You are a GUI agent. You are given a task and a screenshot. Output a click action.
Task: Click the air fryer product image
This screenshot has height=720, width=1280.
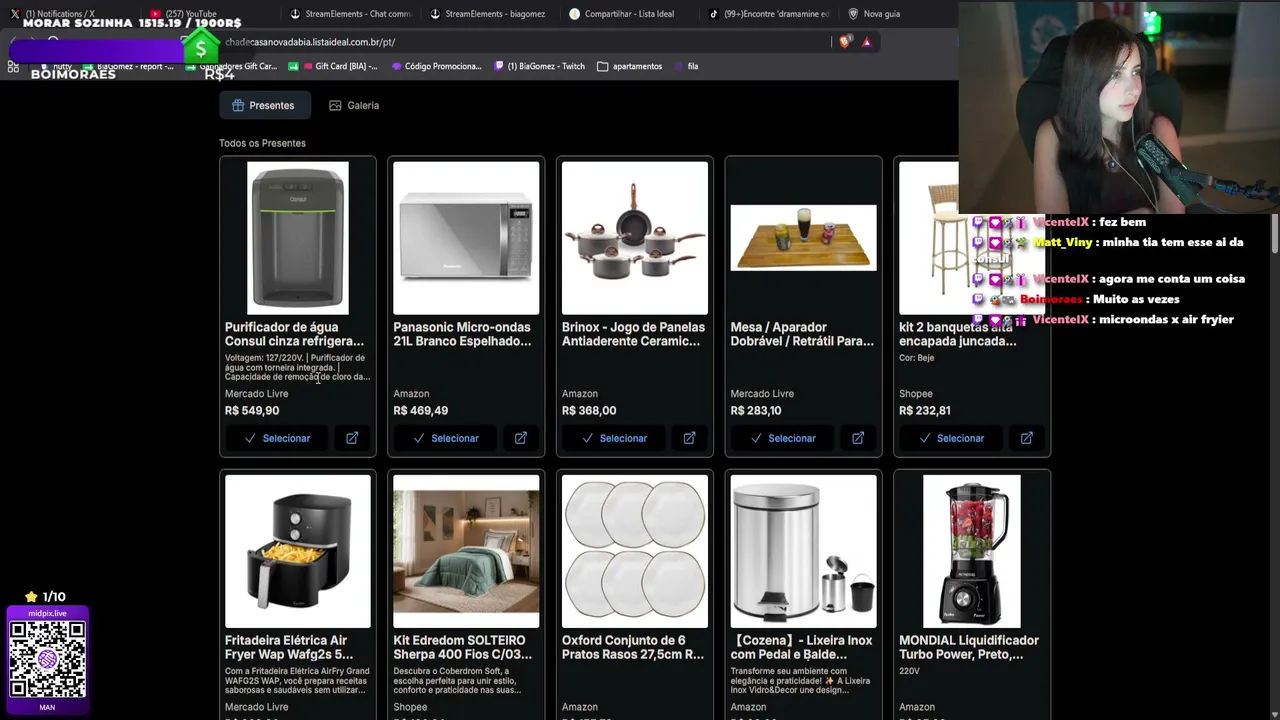(x=298, y=551)
